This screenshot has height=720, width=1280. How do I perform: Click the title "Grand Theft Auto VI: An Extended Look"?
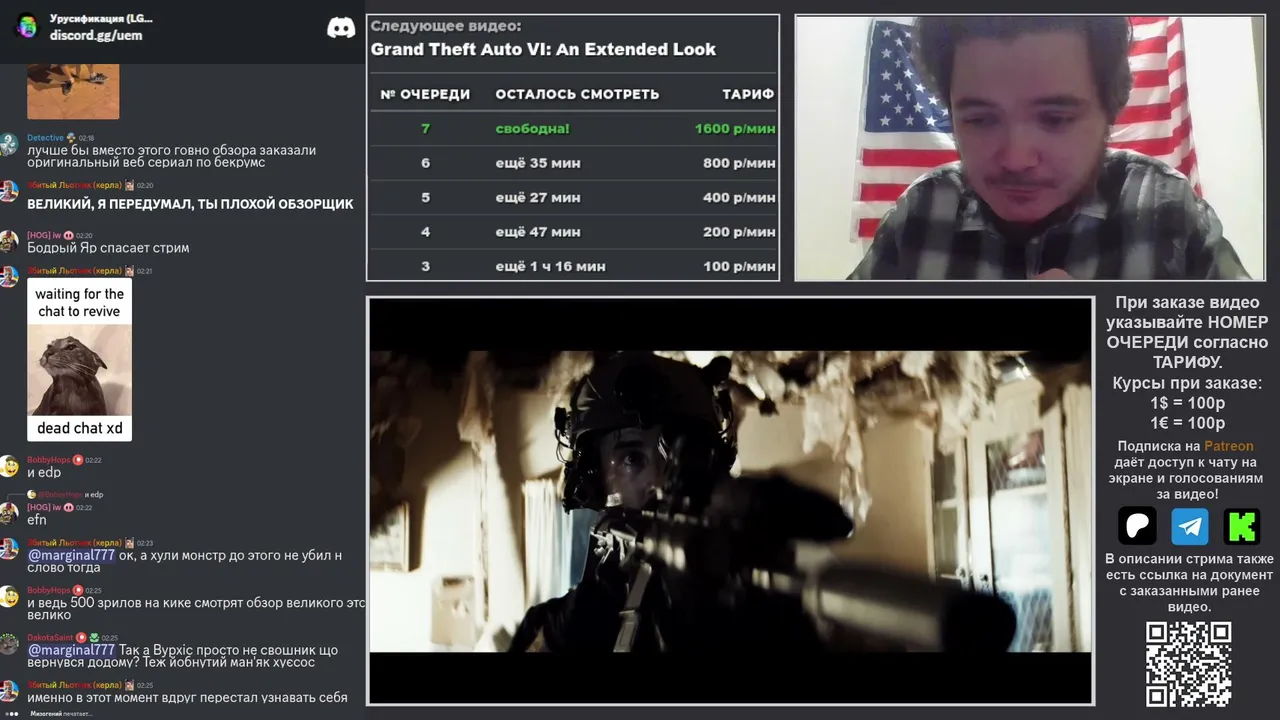543,49
